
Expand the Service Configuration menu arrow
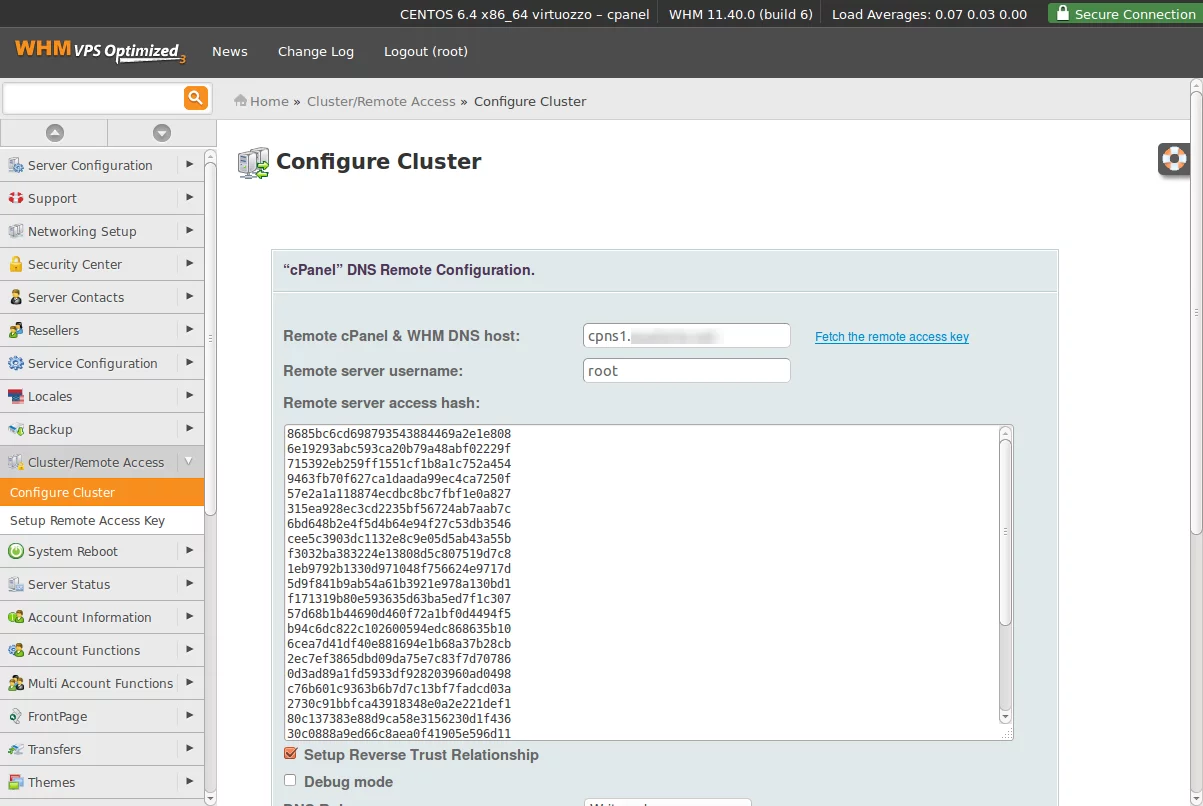click(189, 362)
